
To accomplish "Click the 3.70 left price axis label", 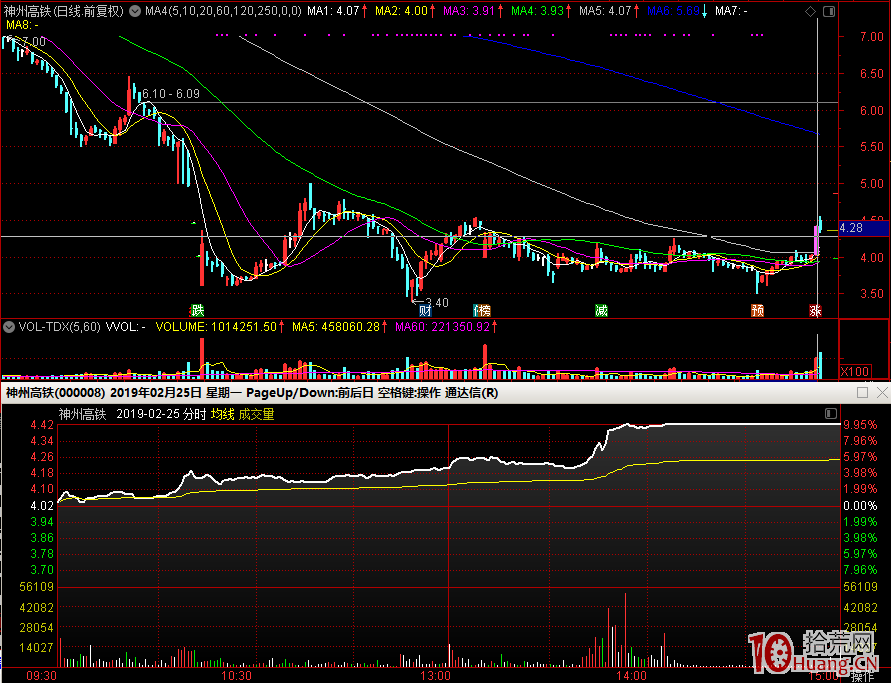I will pyautogui.click(x=42, y=570).
